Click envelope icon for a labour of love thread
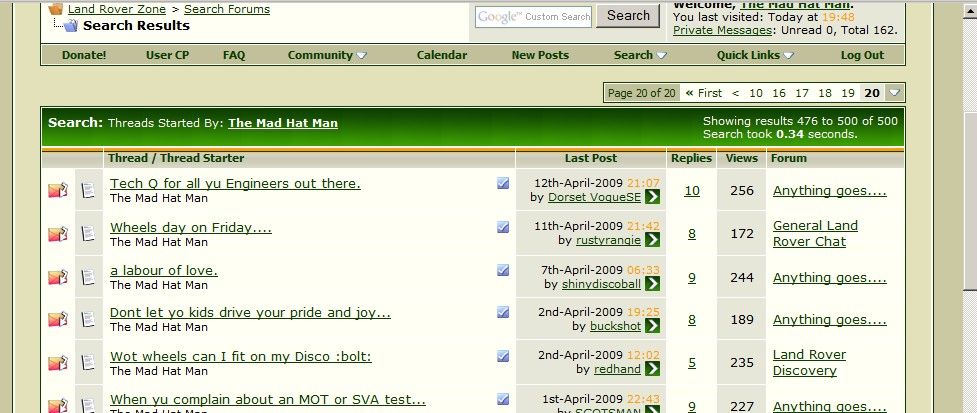Screen dimensions: 977x413 [x=58, y=277]
